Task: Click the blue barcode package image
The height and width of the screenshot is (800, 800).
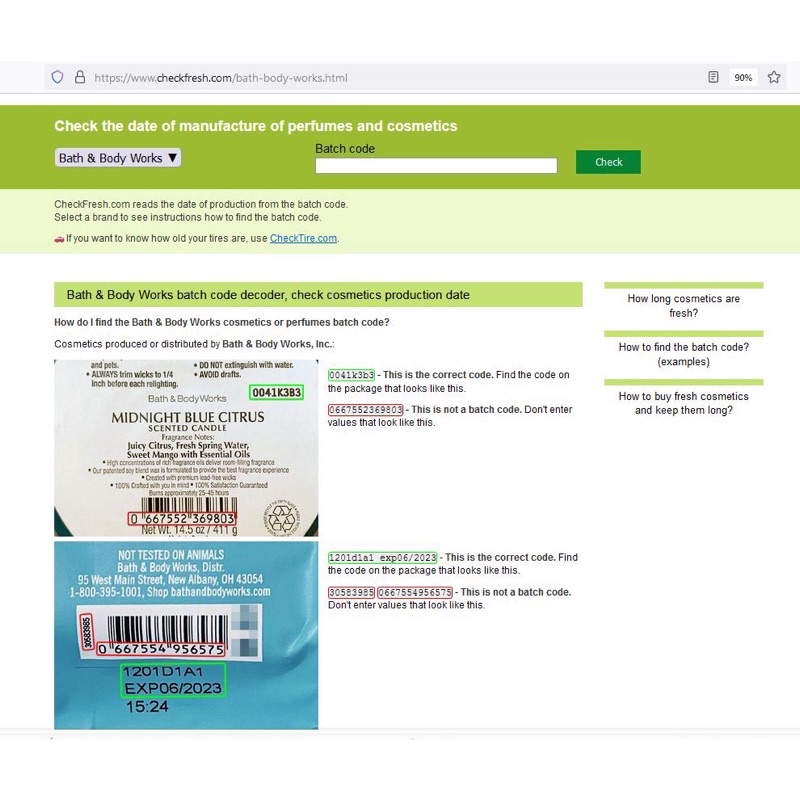Action: pyautogui.click(x=186, y=635)
